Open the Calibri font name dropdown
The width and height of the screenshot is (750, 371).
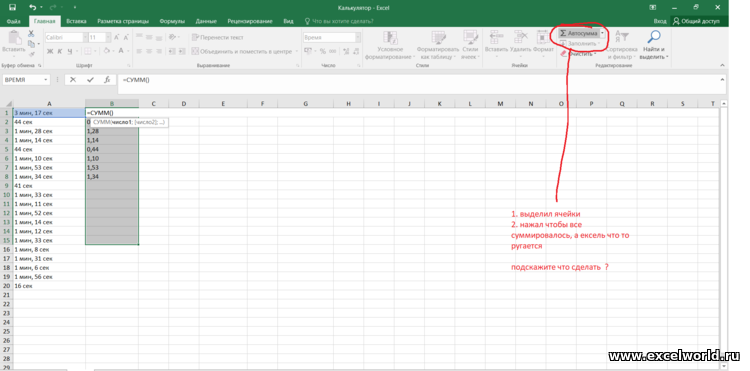(85, 37)
